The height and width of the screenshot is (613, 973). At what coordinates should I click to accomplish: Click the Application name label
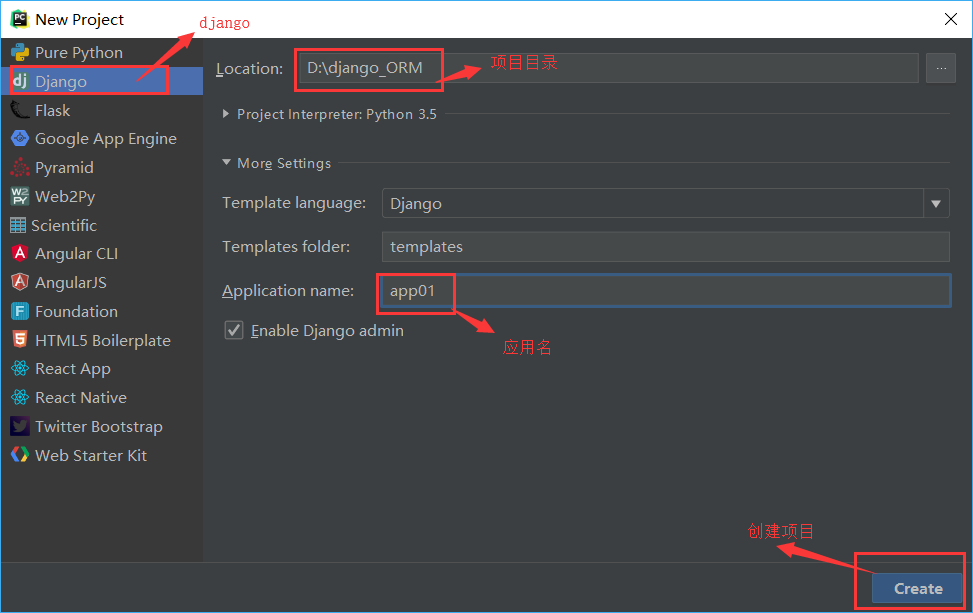point(288,290)
